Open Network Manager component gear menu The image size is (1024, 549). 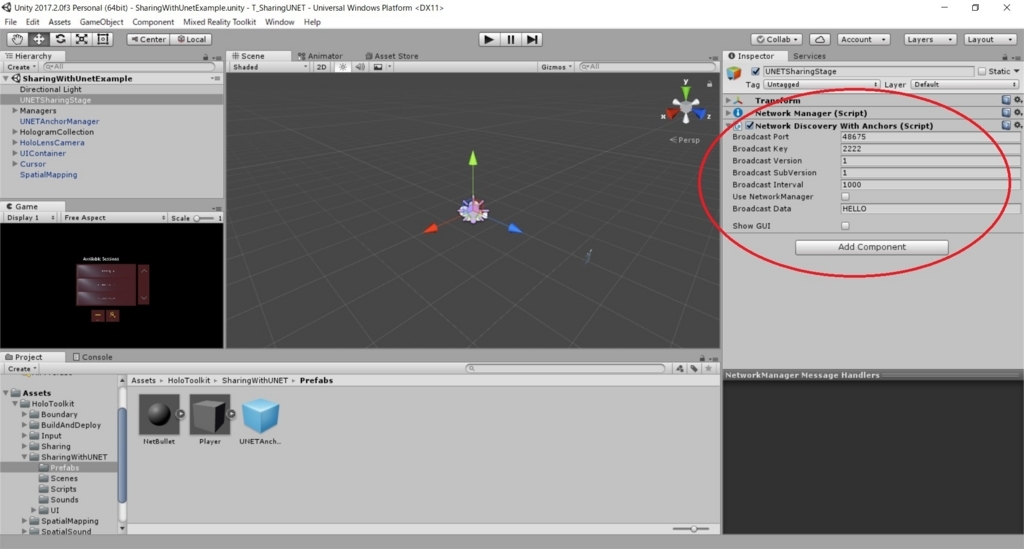point(1017,112)
